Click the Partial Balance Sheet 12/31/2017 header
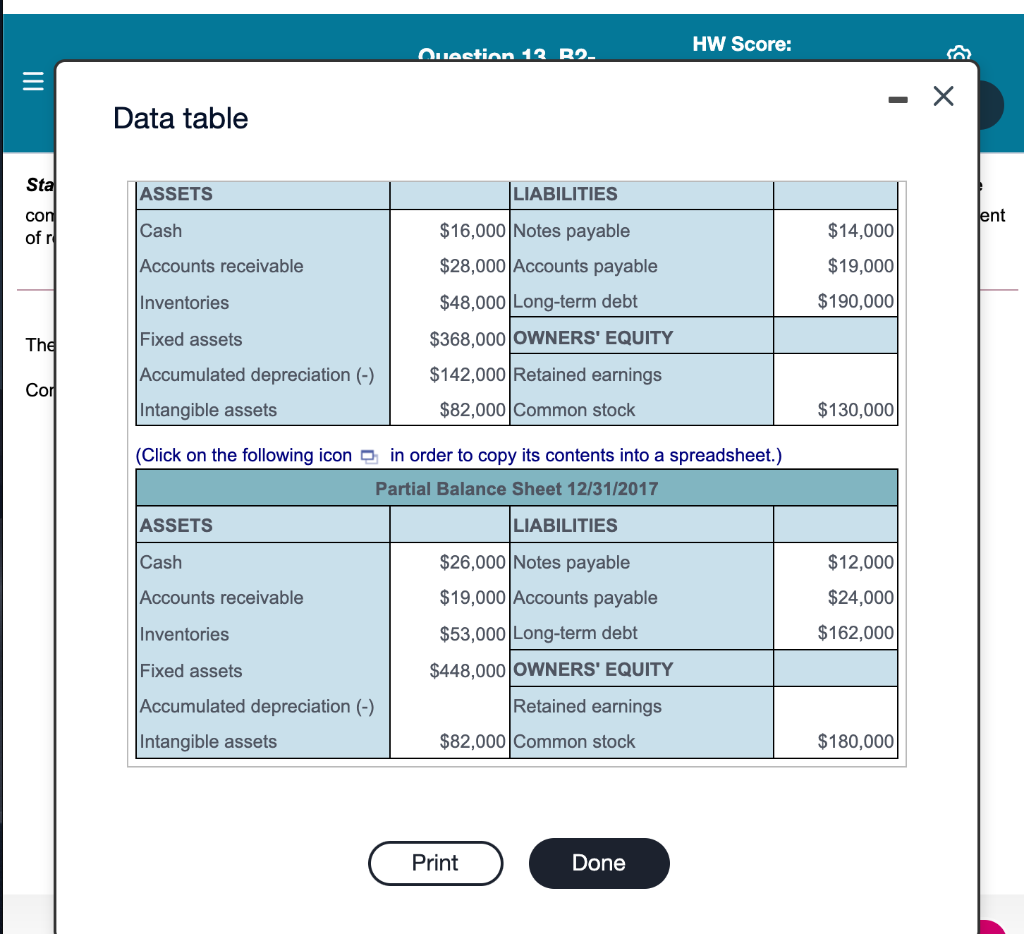 coord(518,488)
